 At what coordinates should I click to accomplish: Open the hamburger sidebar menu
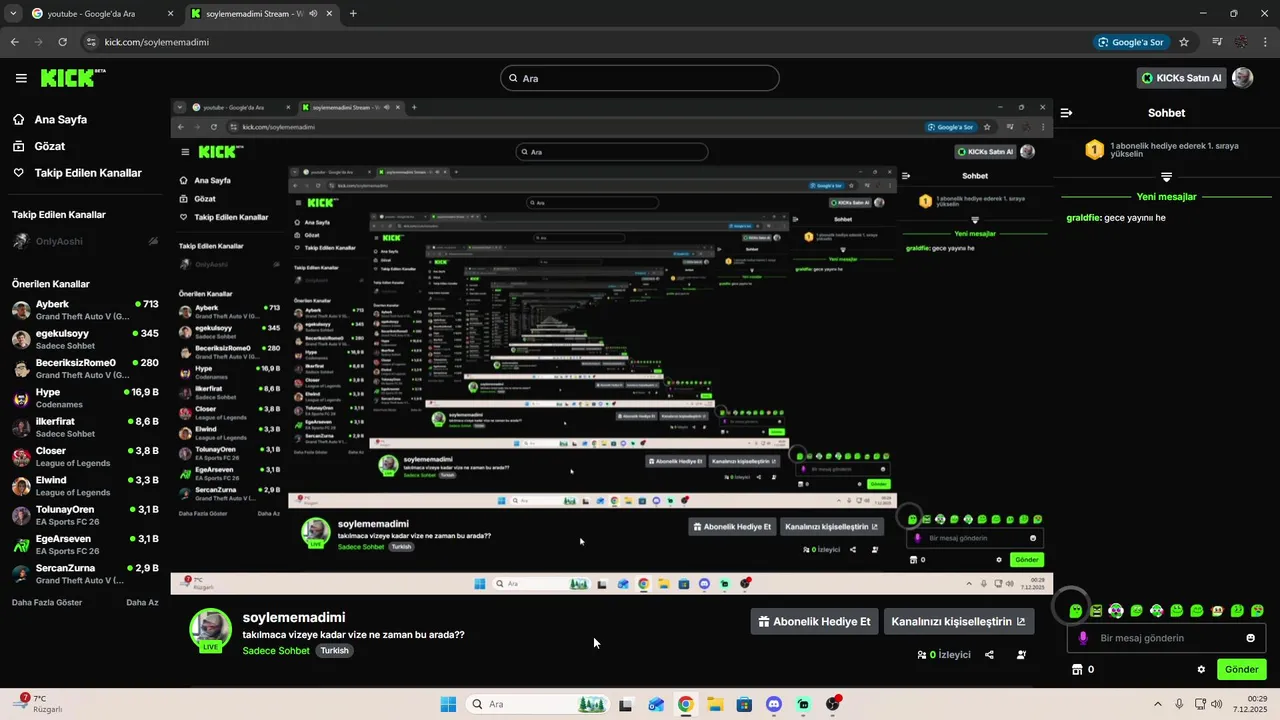pyautogui.click(x=21, y=78)
